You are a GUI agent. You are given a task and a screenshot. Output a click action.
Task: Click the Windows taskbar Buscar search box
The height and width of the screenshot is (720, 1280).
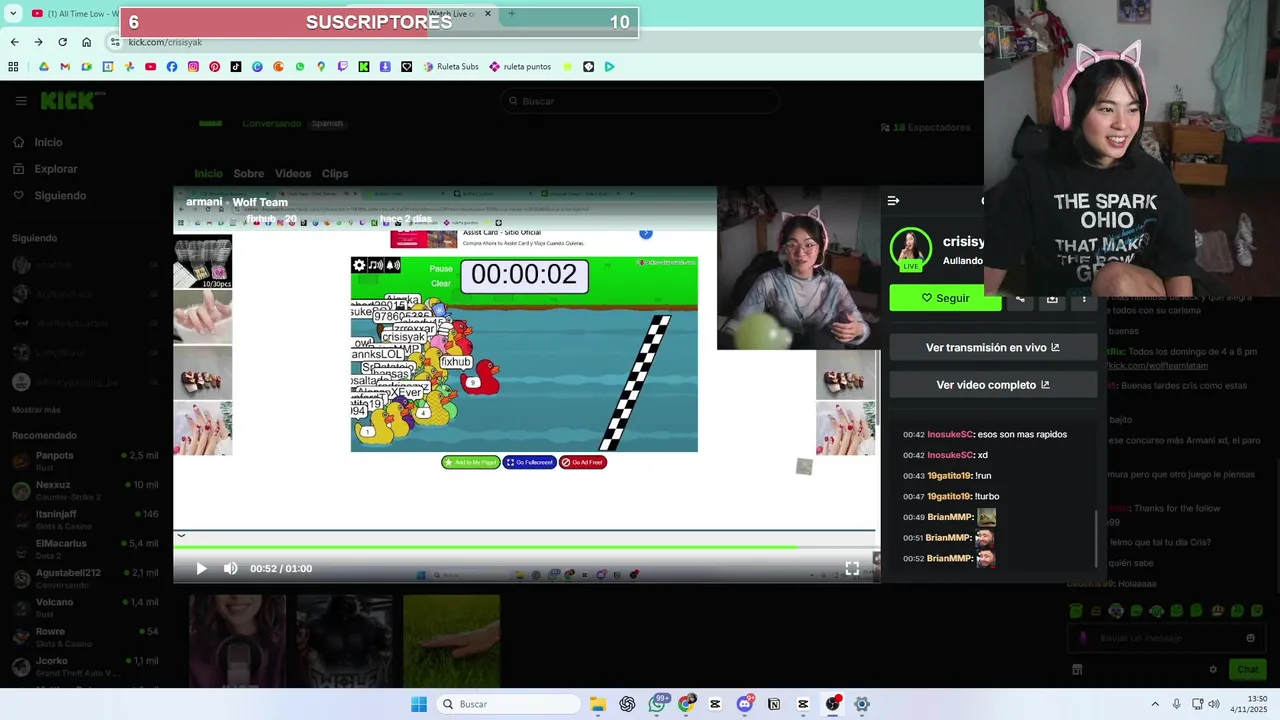(507, 704)
